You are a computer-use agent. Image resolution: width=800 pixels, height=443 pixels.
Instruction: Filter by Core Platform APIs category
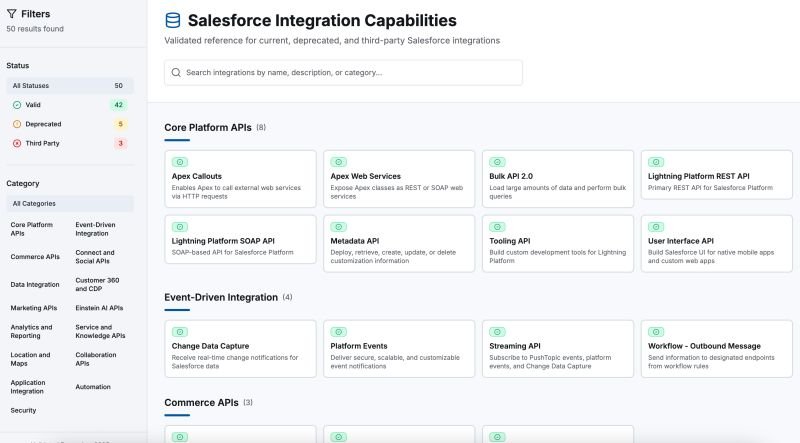coord(32,229)
